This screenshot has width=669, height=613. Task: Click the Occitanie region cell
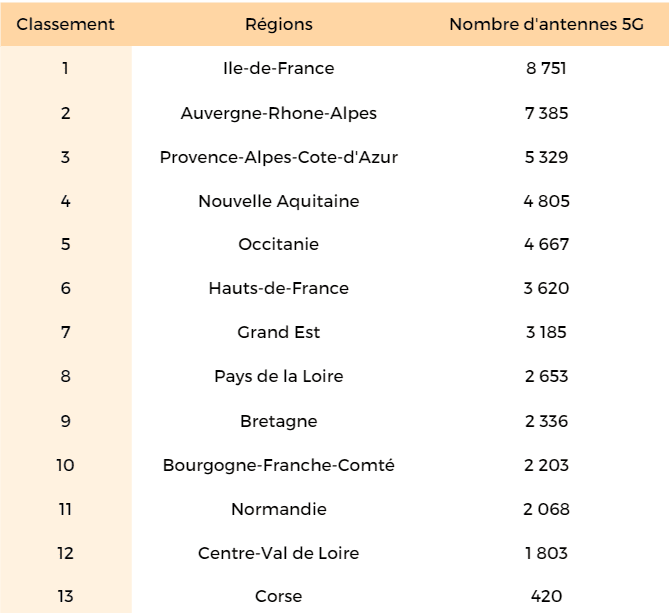[x=279, y=245]
